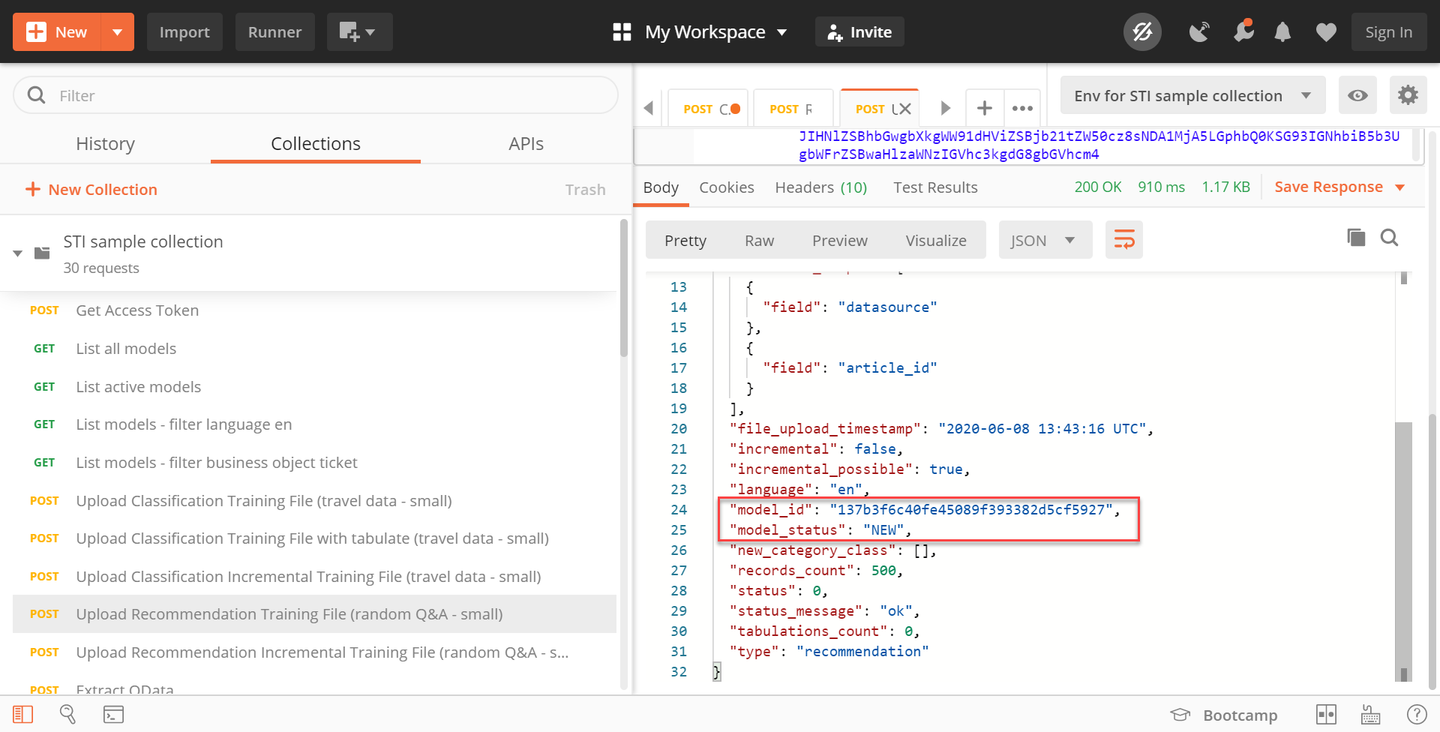Open the keyboard shortcuts icon
Image resolution: width=1440 pixels, height=732 pixels.
1372,714
